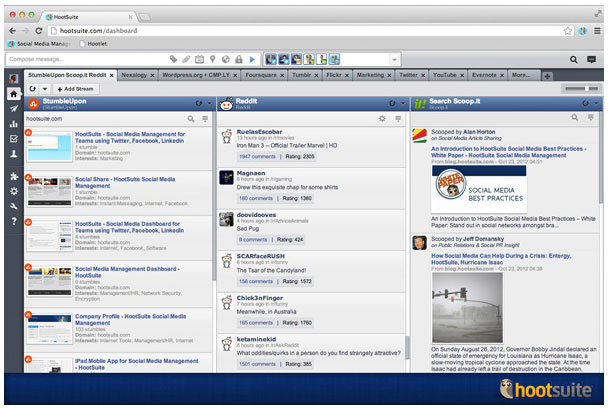Toggle the last profile avatar in the profile picker

334,59
